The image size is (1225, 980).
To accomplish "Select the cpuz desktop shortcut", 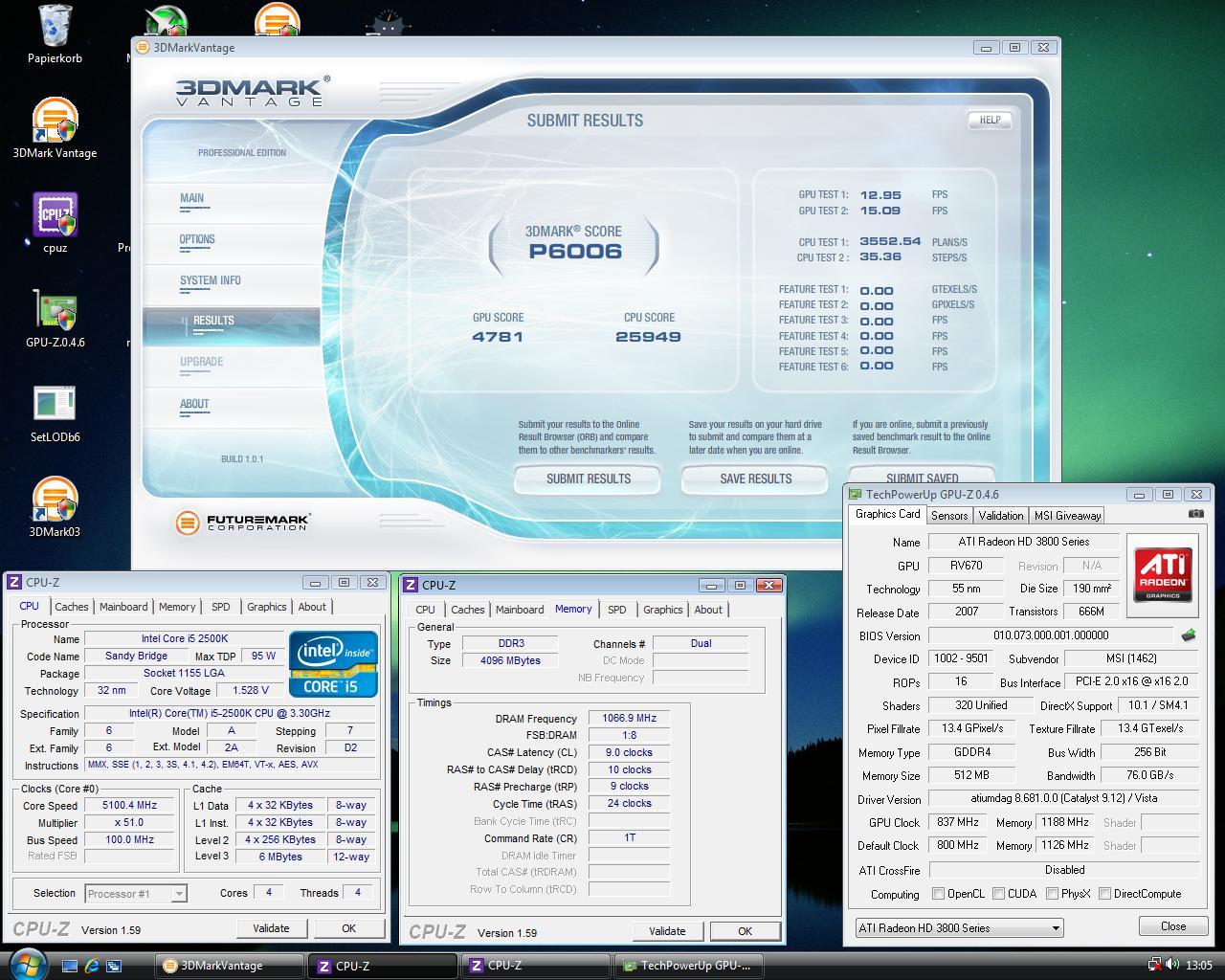I will [55, 222].
